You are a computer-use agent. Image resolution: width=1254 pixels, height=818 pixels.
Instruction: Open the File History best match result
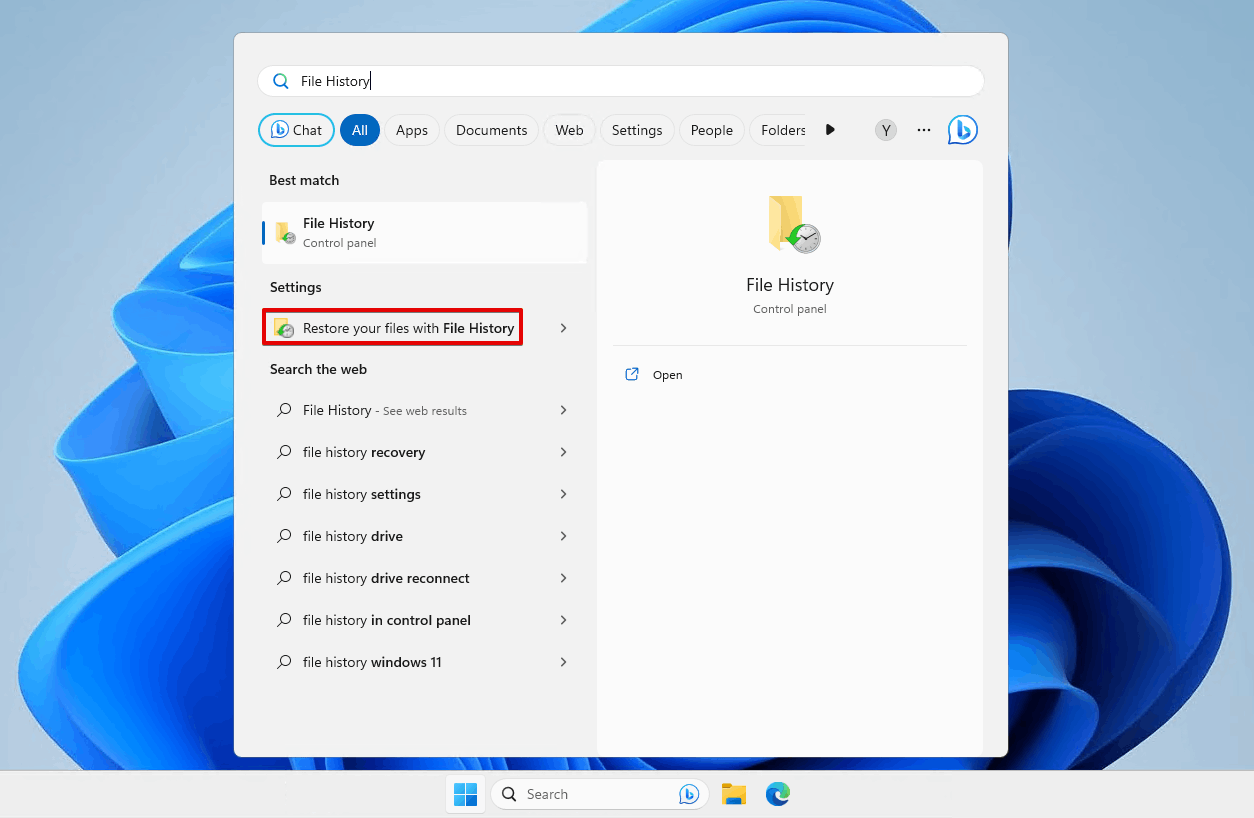tap(424, 232)
